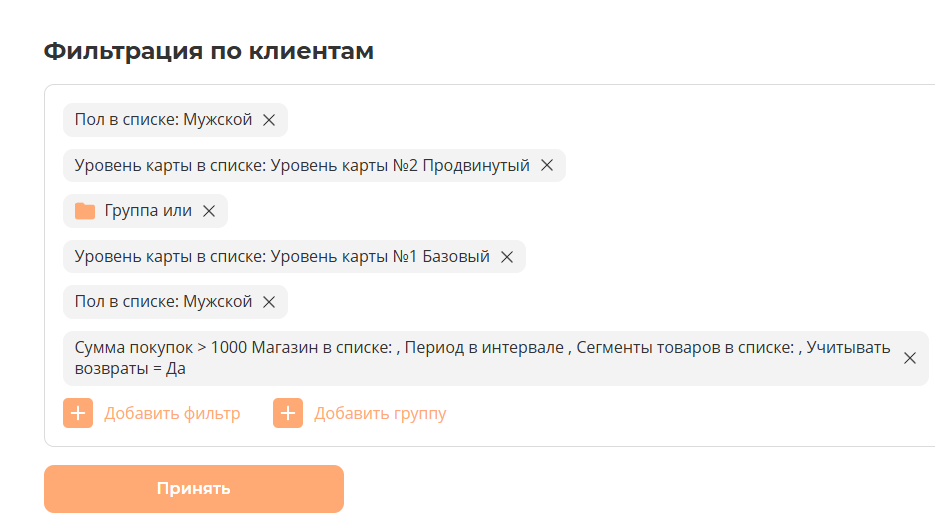Delete the "Сумма покупок > 1000" filter
The height and width of the screenshot is (521, 935).
coord(910,358)
